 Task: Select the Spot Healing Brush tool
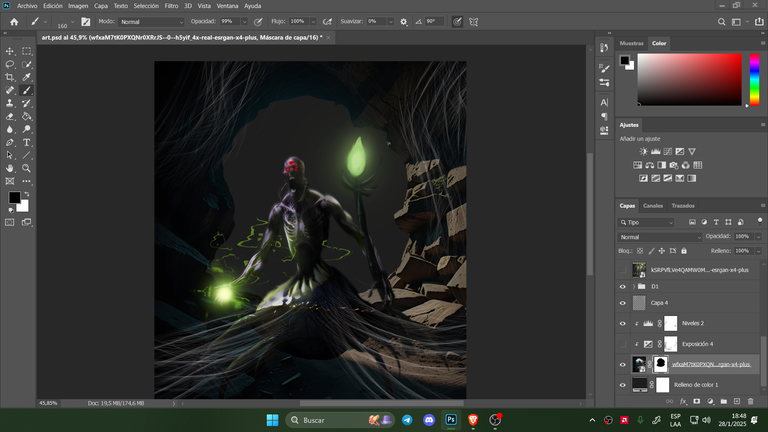pos(10,90)
